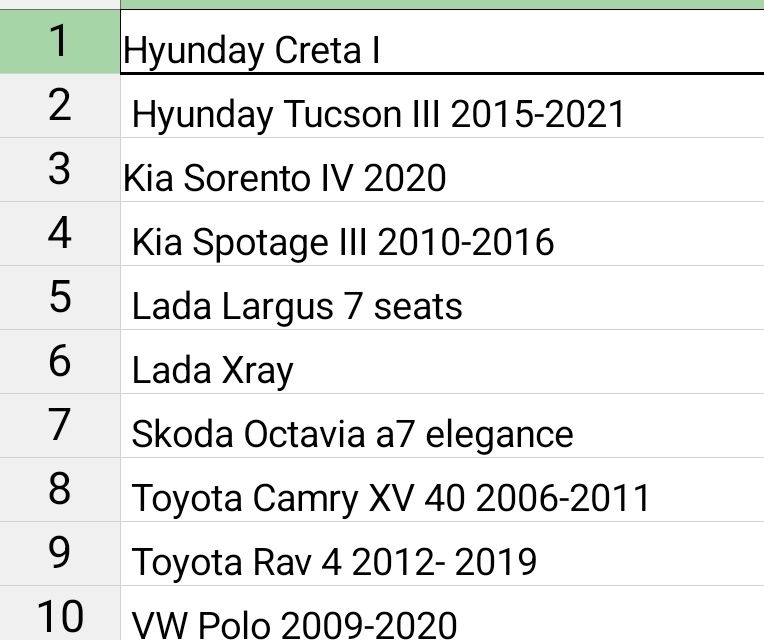Select row header 7

pos(60,425)
